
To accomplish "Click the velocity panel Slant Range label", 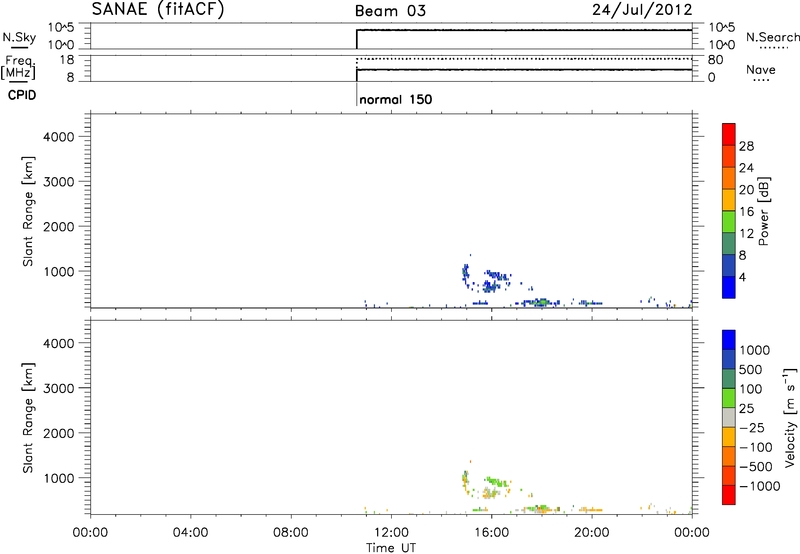I will point(28,418).
